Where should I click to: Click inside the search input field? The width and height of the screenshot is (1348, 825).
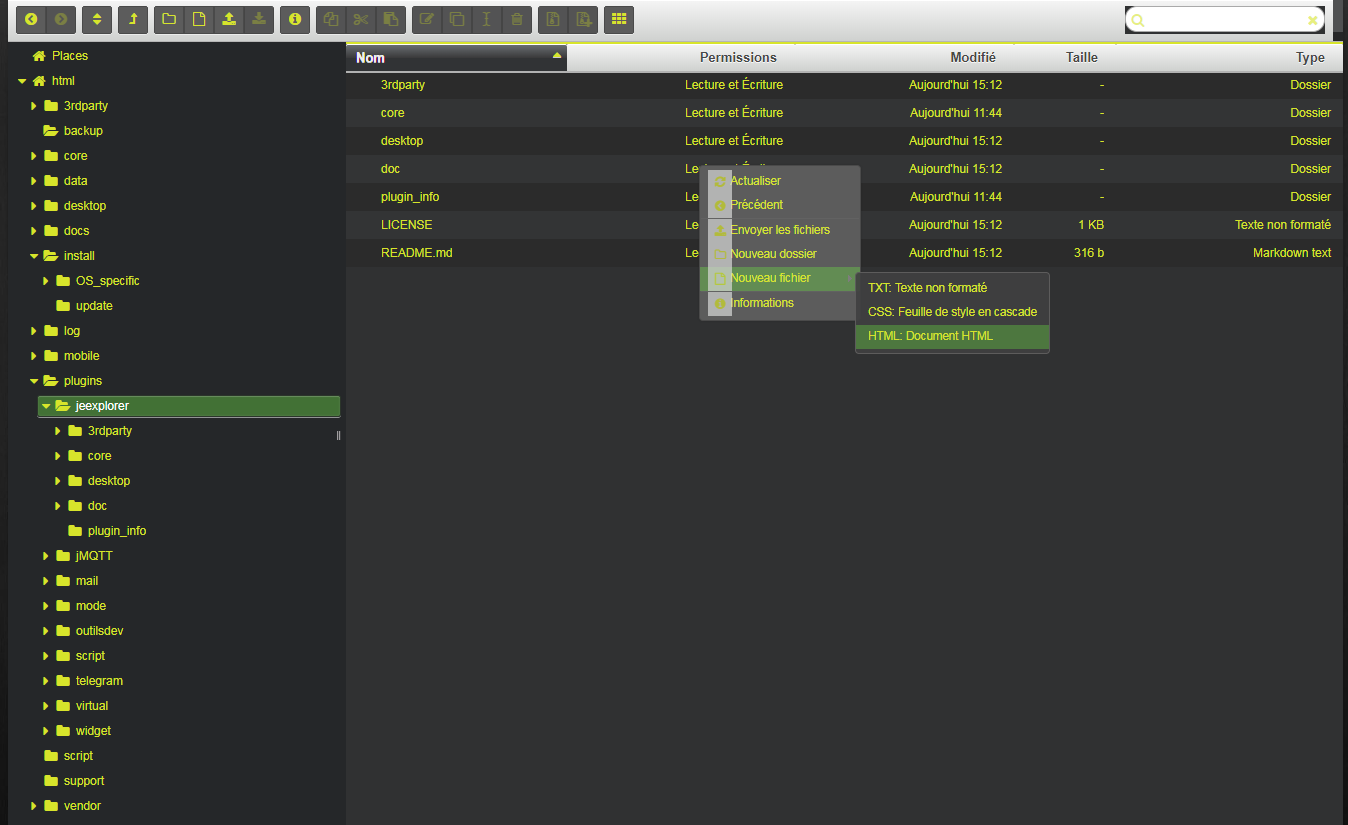click(1225, 20)
